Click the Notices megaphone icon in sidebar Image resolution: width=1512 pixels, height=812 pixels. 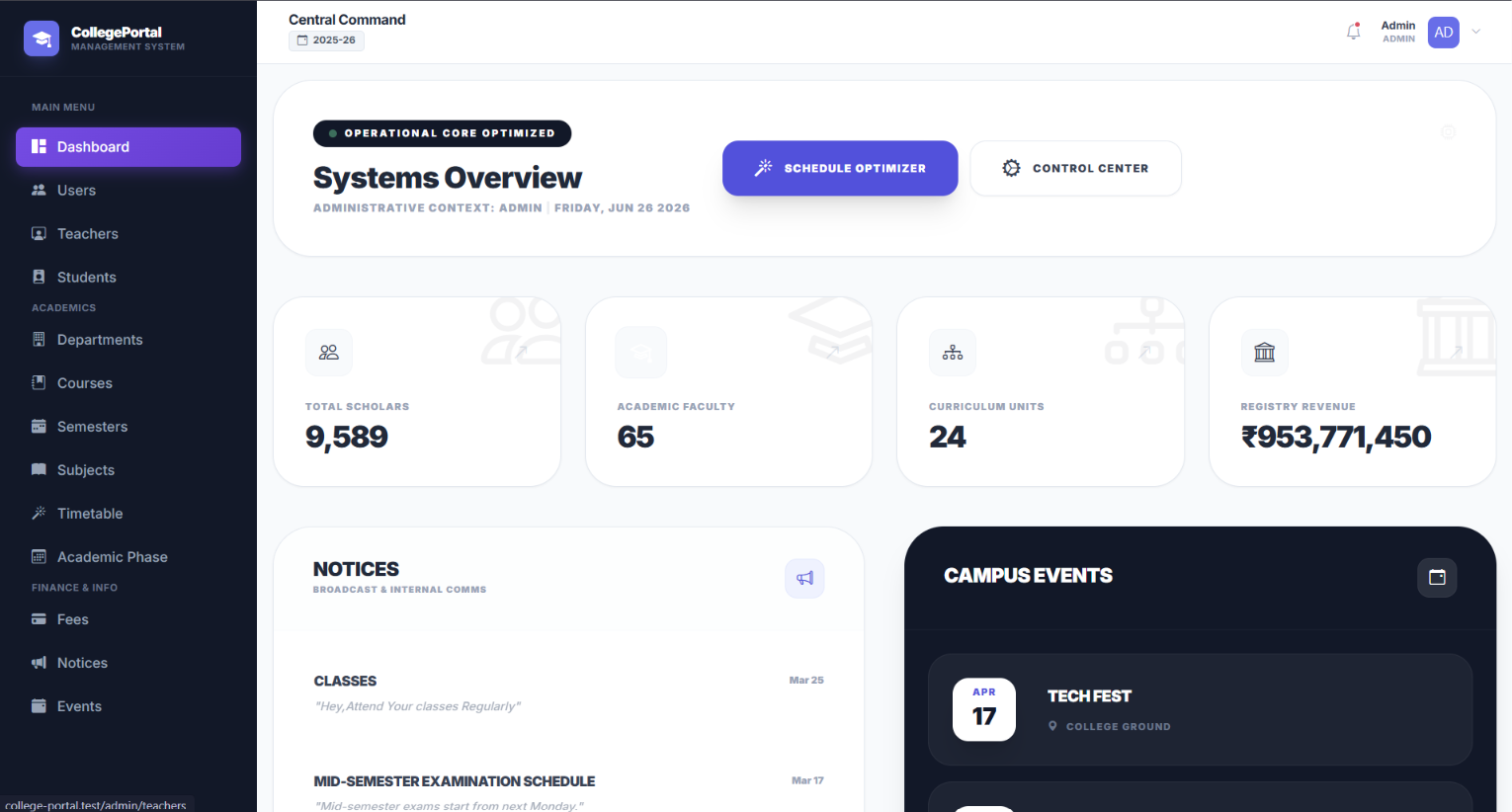click(39, 663)
